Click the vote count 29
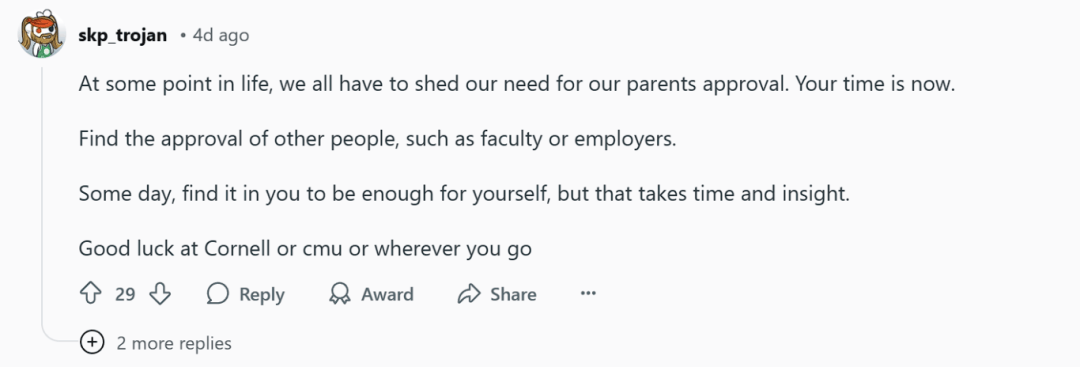The height and width of the screenshot is (367, 1080). click(125, 295)
